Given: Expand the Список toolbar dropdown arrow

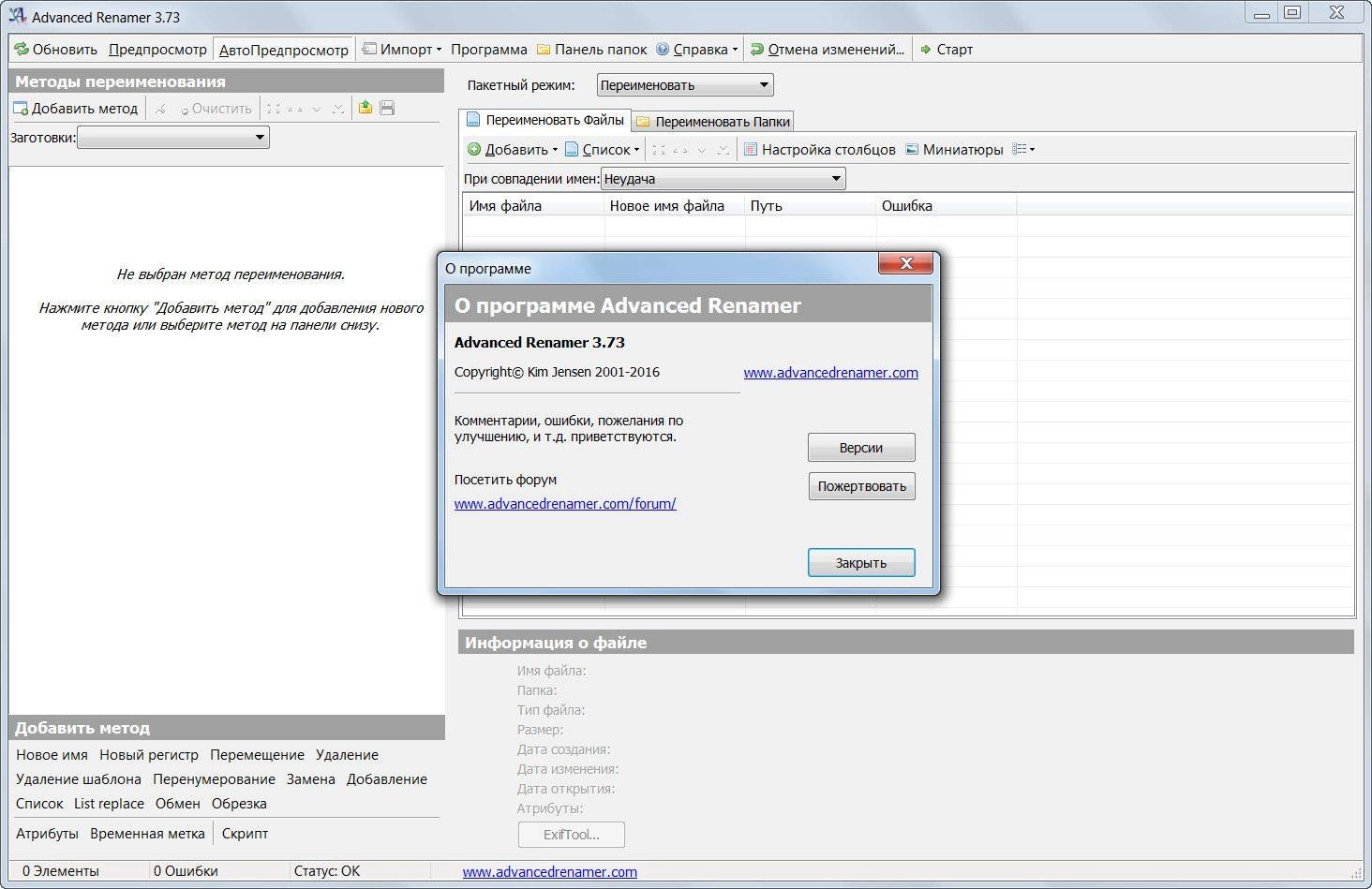Looking at the screenshot, I should pos(636,150).
